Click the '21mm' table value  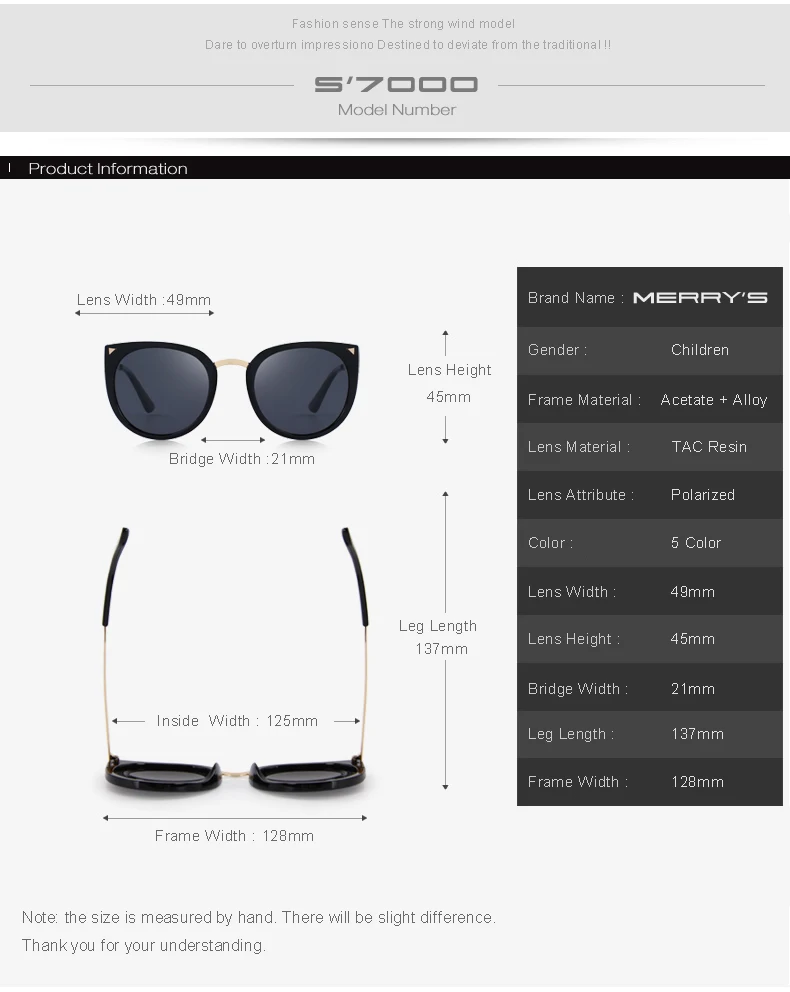(693, 688)
